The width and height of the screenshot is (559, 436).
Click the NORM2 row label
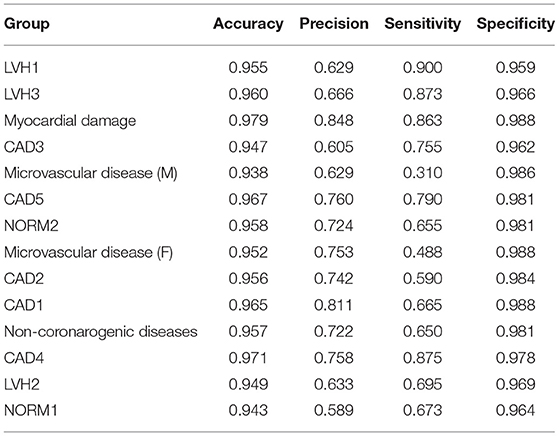click(x=31, y=226)
